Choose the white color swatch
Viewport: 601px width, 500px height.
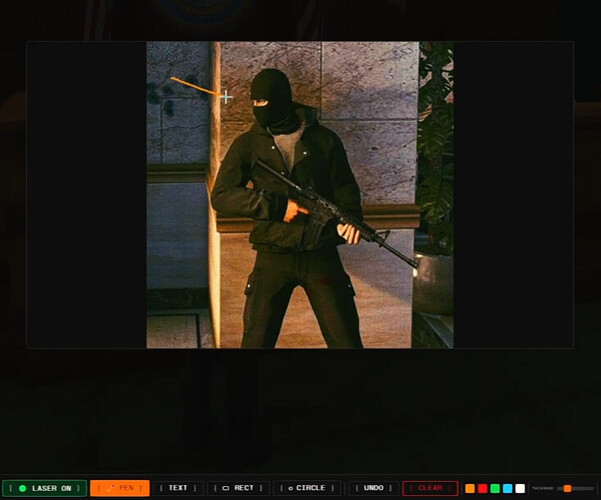coord(520,488)
